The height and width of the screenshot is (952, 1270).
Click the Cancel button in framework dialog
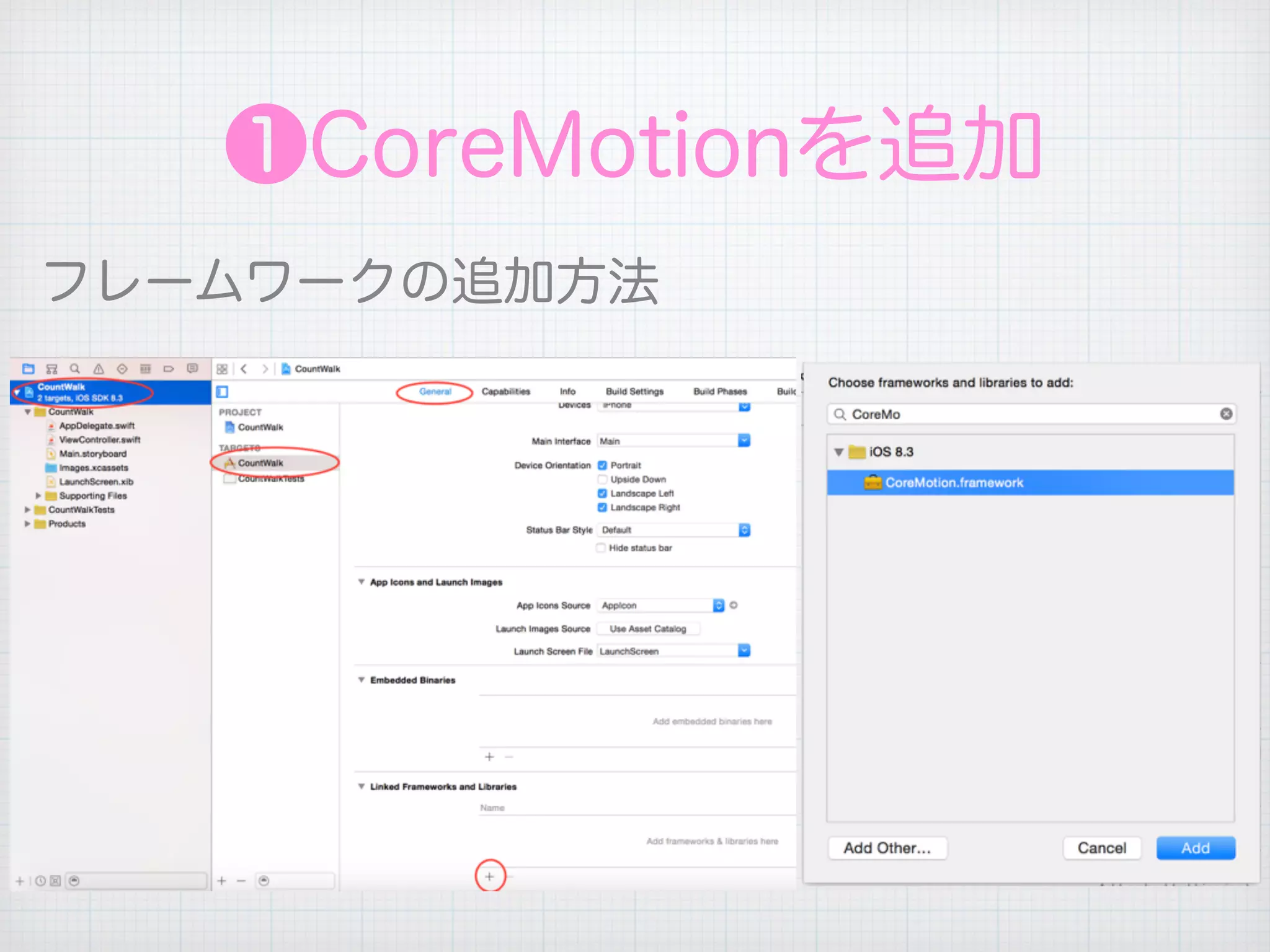1102,848
